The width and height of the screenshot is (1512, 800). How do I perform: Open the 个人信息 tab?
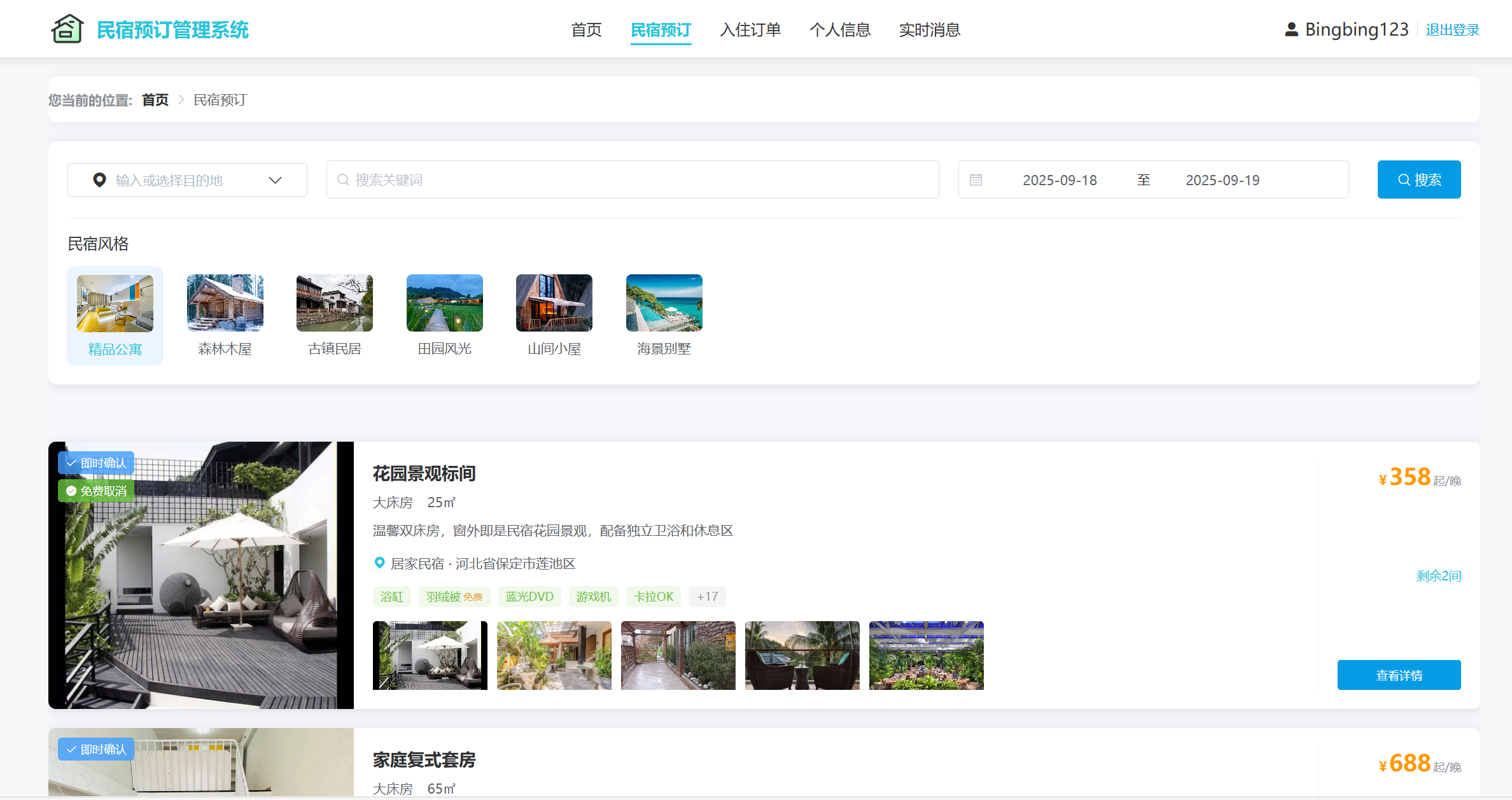click(x=840, y=30)
